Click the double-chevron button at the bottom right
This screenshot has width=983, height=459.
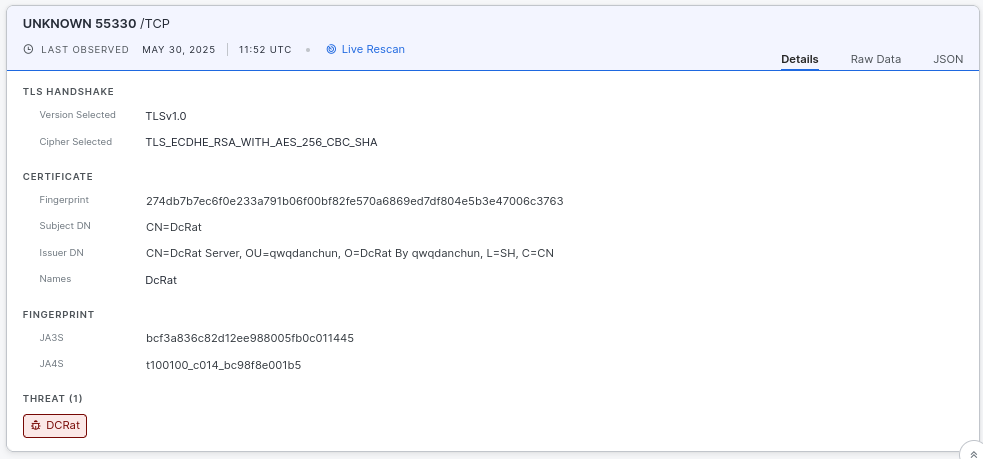(x=973, y=454)
